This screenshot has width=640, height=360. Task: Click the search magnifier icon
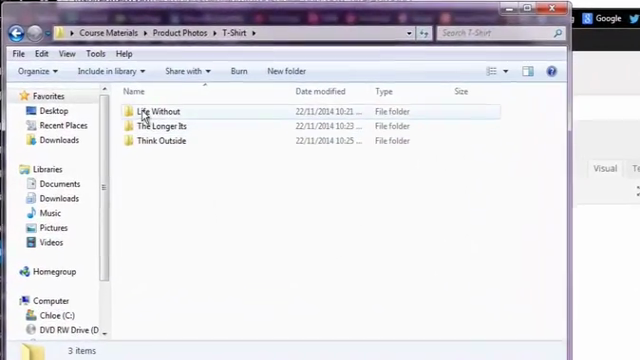(558, 33)
